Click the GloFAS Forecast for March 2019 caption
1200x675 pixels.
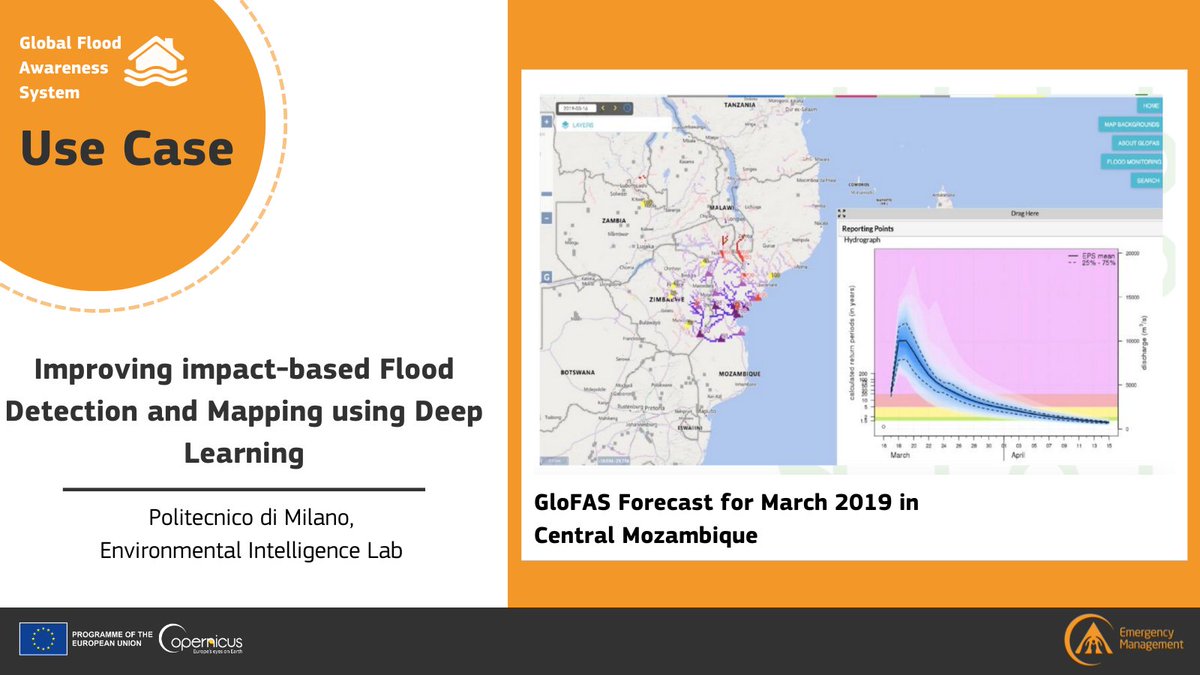click(x=726, y=519)
